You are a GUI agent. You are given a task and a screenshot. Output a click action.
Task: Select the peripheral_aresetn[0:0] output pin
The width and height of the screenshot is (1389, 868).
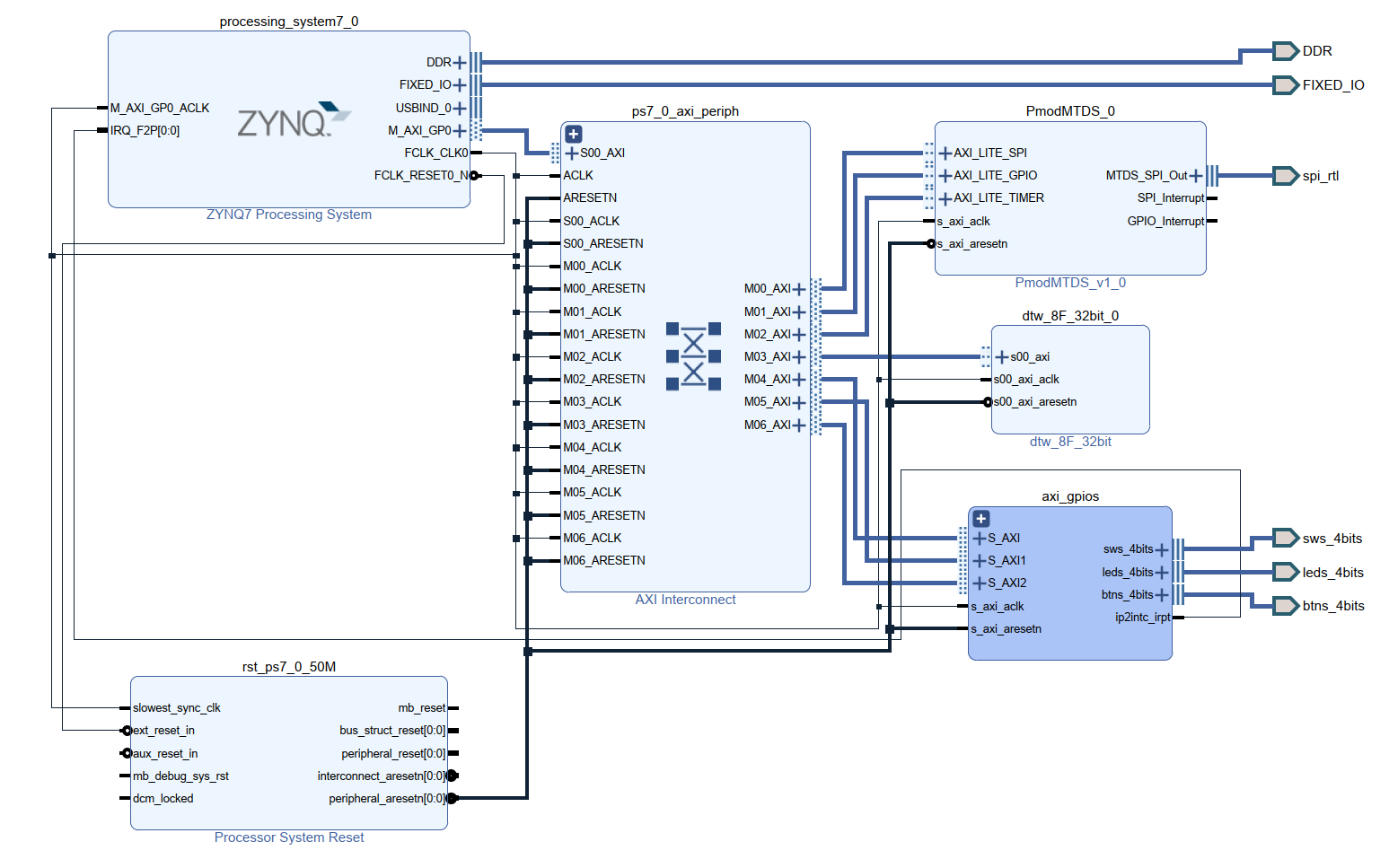386,798
